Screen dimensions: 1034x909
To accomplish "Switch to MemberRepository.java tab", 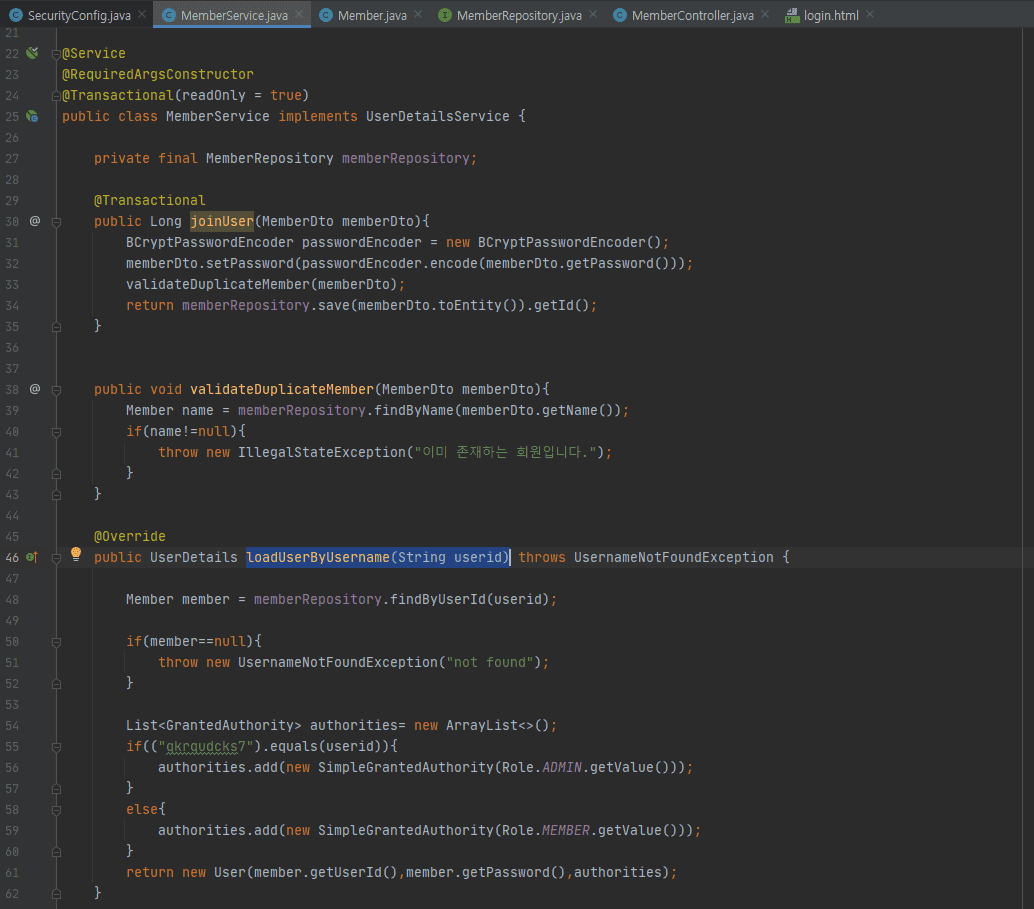I will pyautogui.click(x=519, y=15).
